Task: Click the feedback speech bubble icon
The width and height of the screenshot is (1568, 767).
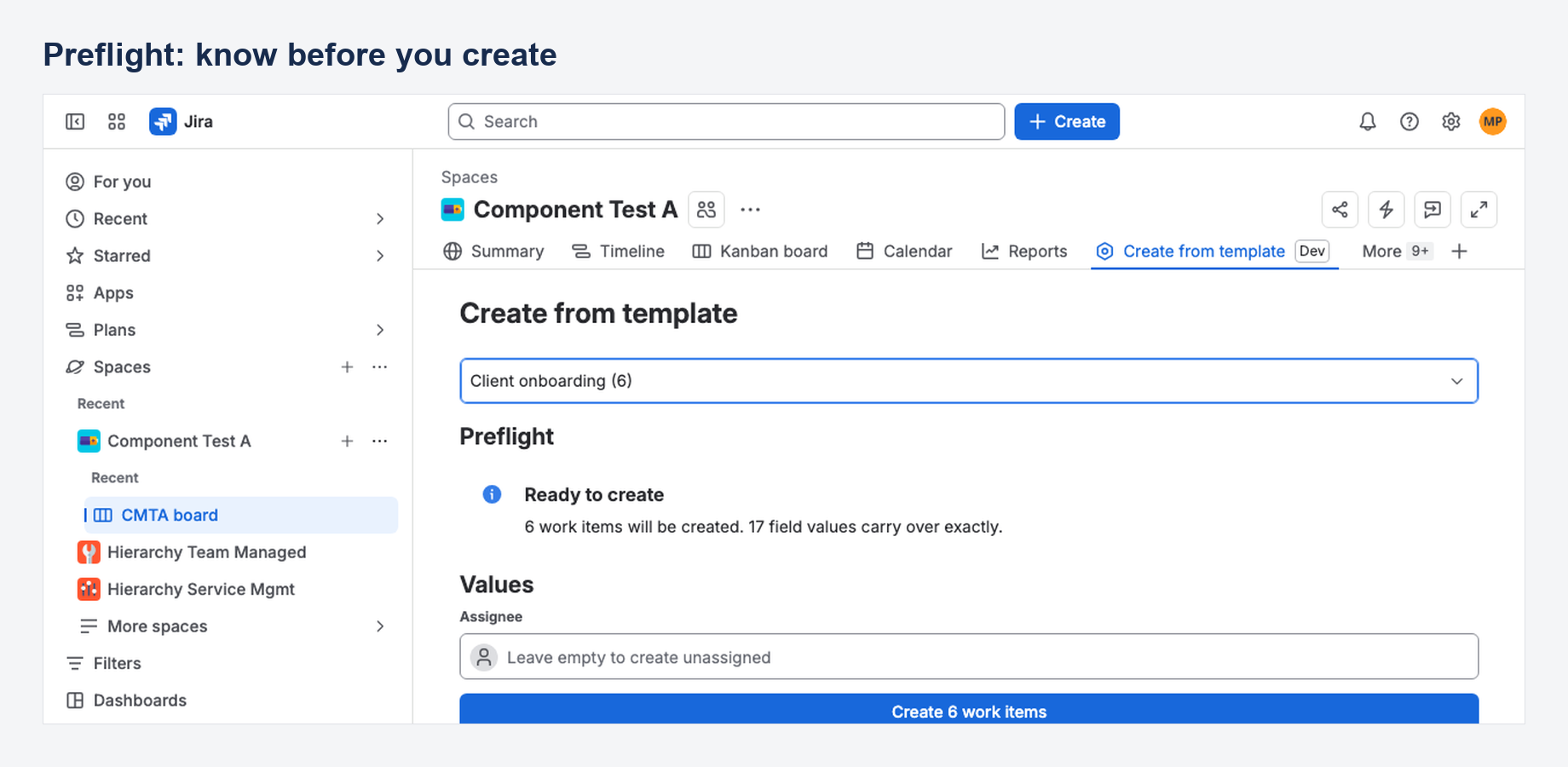Action: click(1433, 210)
